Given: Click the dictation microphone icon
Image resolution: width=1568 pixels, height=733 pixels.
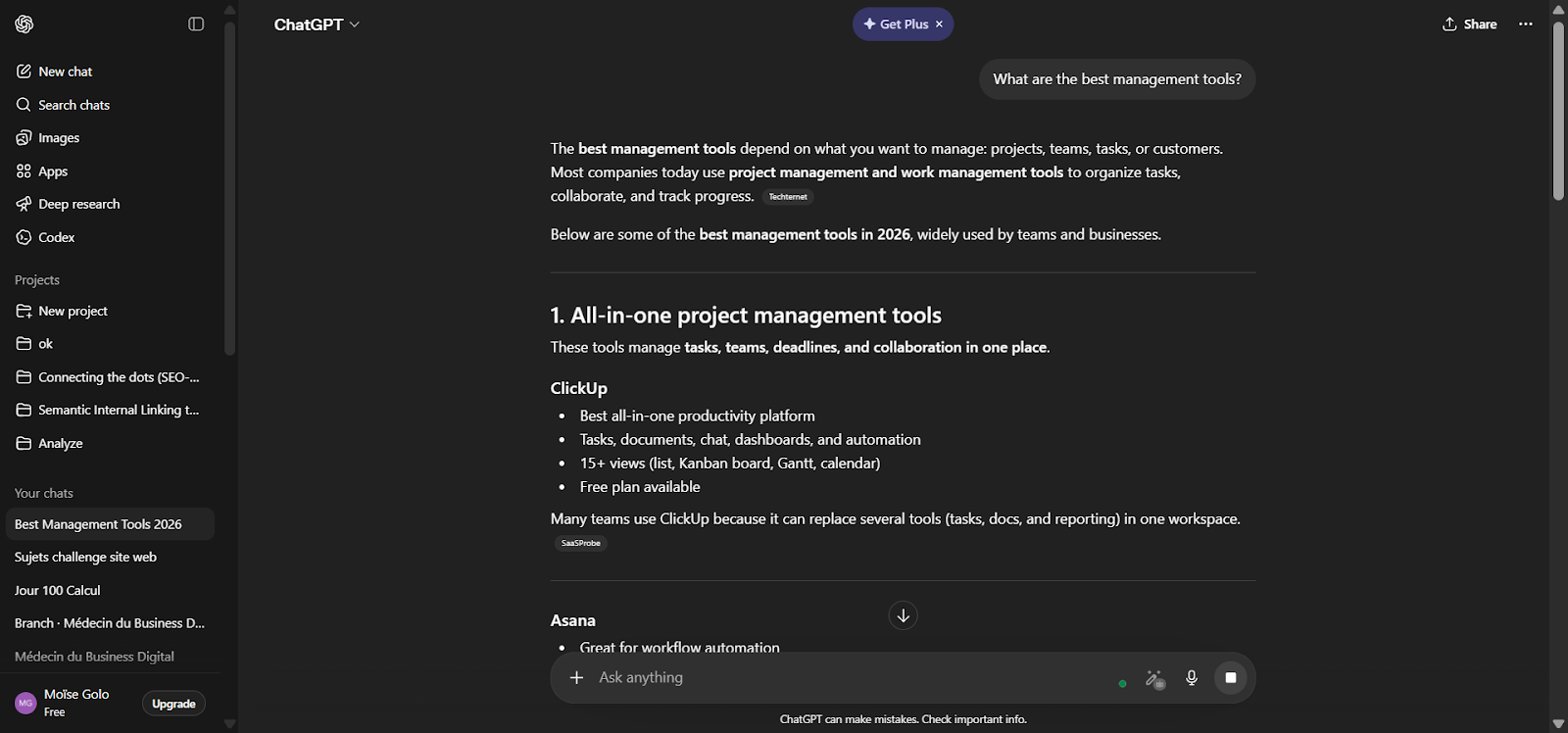Looking at the screenshot, I should coord(1192,677).
